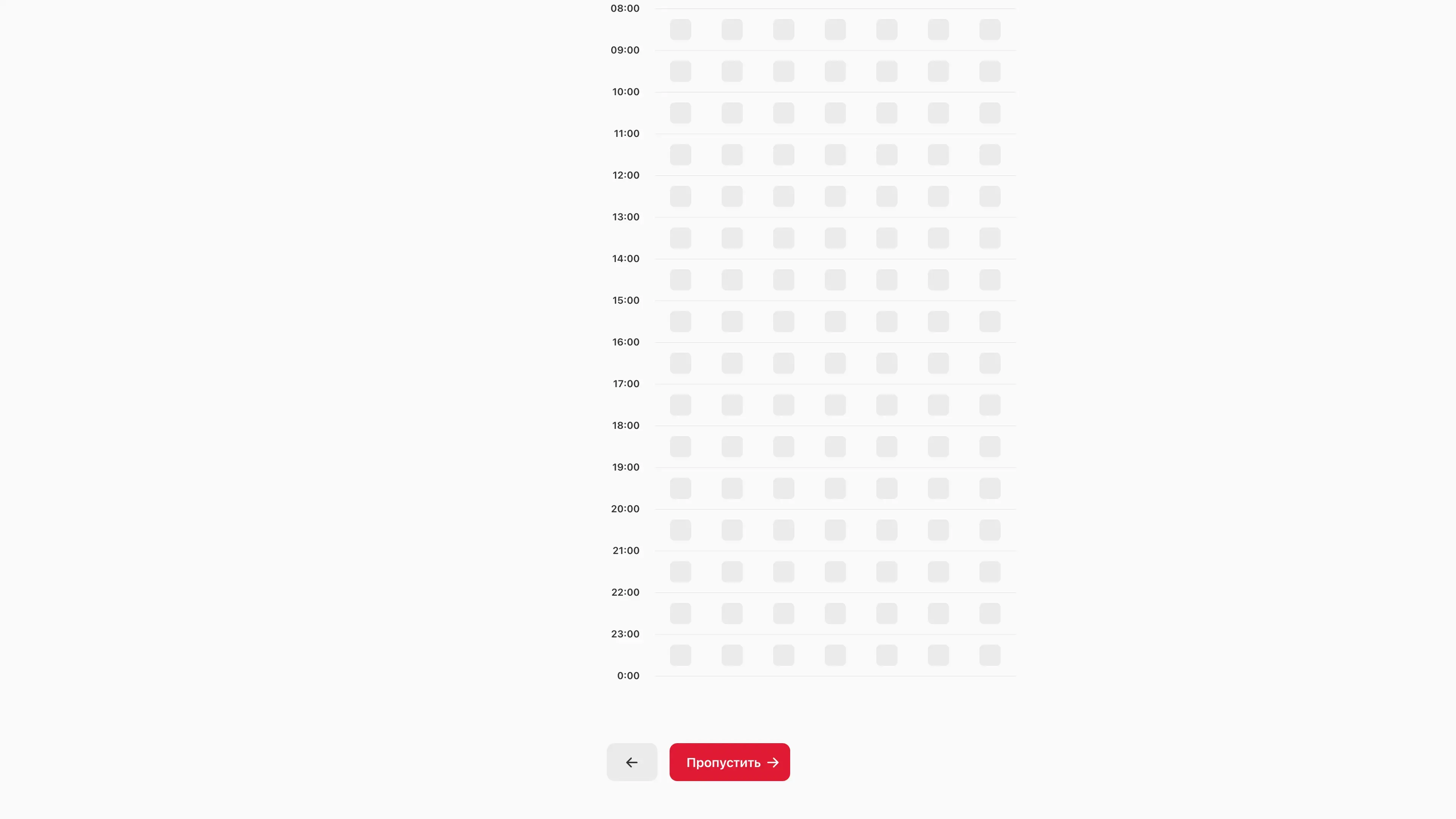Check the 22:00–23:00 slot in the first day column

pyautogui.click(x=681, y=613)
